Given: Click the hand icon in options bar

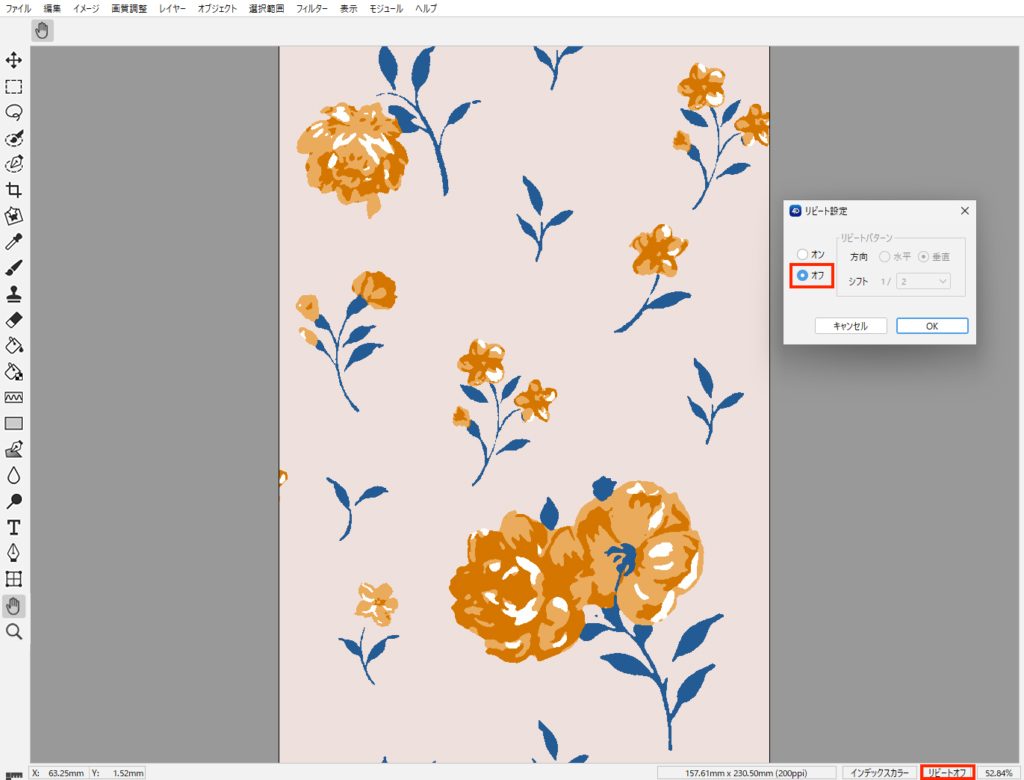Looking at the screenshot, I should [42, 31].
